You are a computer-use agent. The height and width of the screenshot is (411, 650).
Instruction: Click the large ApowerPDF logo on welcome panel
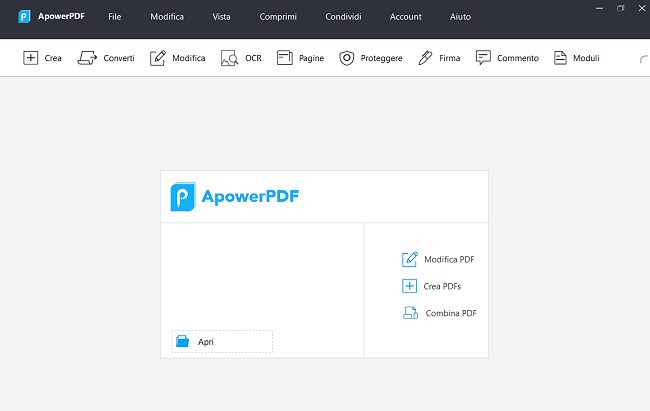[x=235, y=197]
